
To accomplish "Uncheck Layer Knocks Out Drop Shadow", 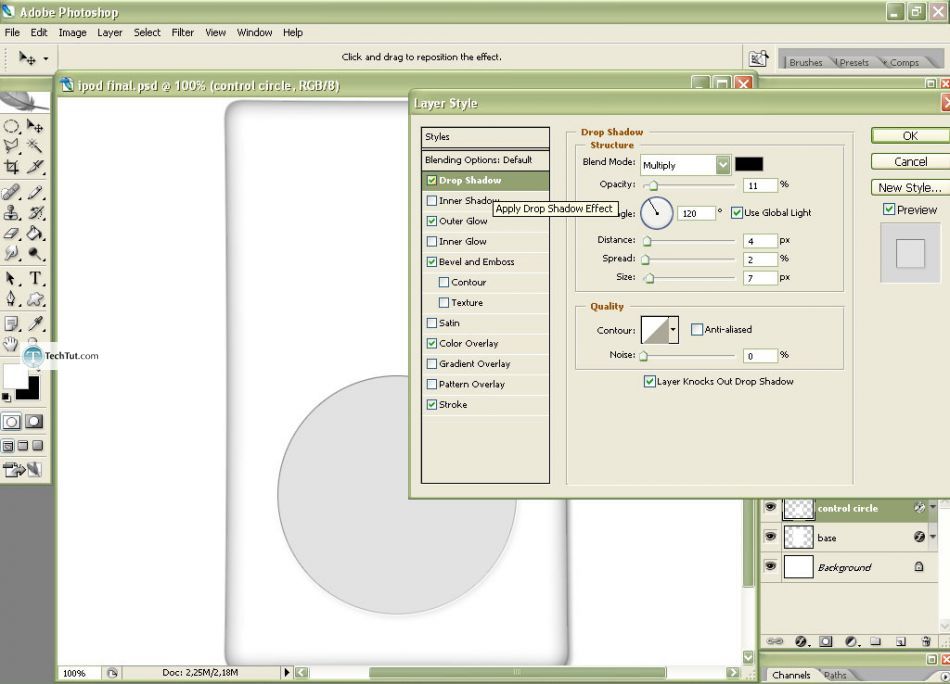I will [649, 382].
